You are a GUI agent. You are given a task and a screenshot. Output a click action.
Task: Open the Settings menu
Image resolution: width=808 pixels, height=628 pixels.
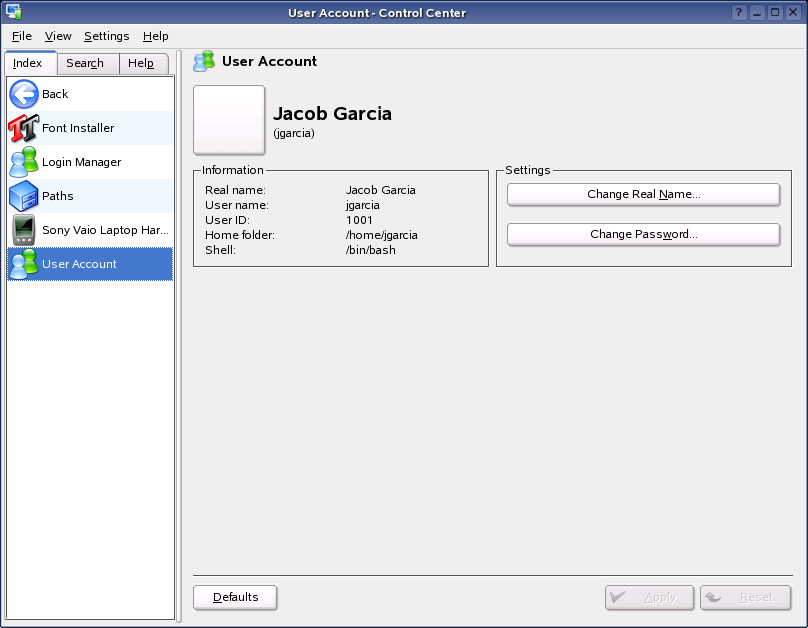coord(107,36)
